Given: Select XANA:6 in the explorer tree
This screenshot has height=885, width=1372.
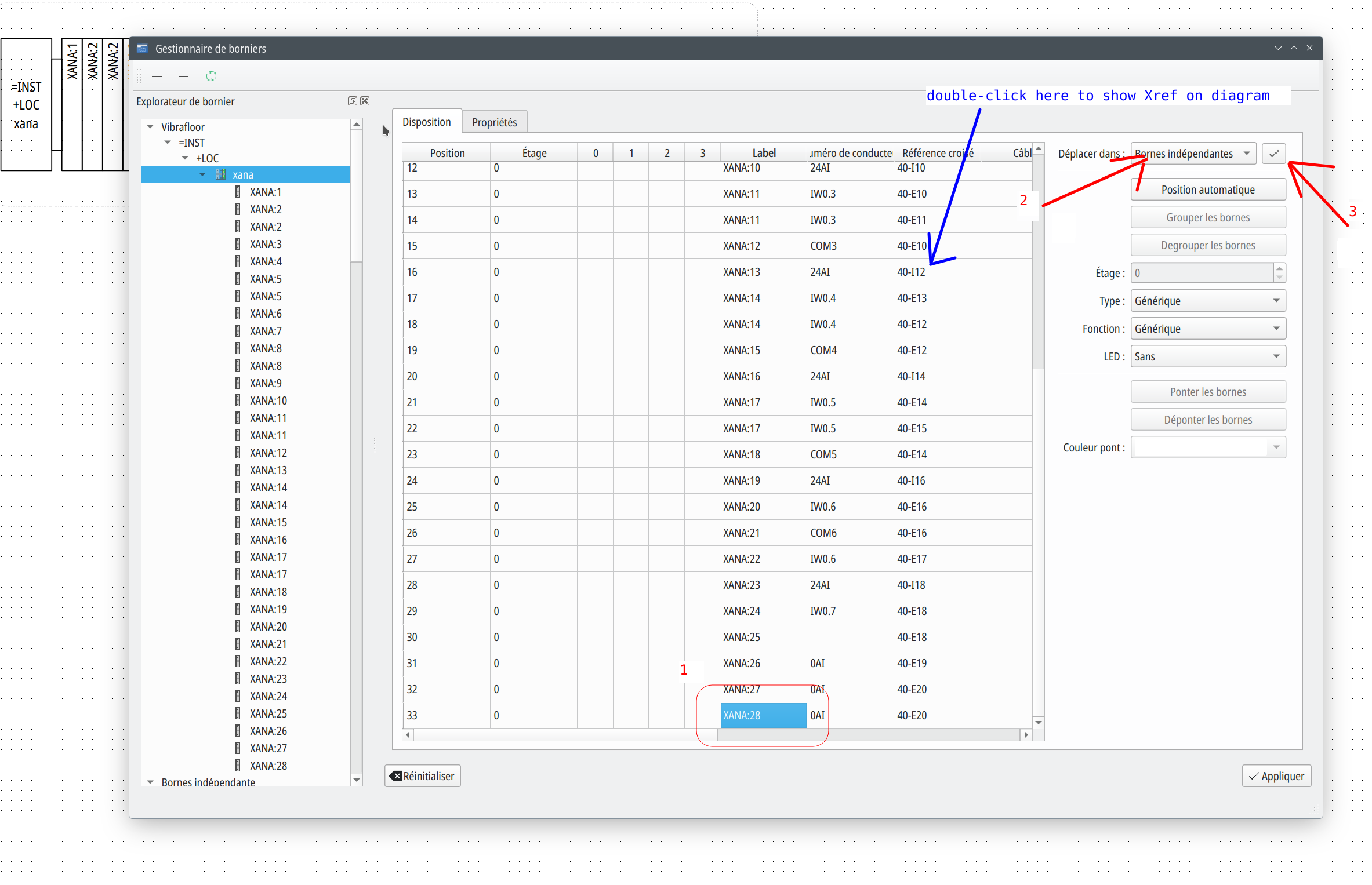Looking at the screenshot, I should click(265, 314).
